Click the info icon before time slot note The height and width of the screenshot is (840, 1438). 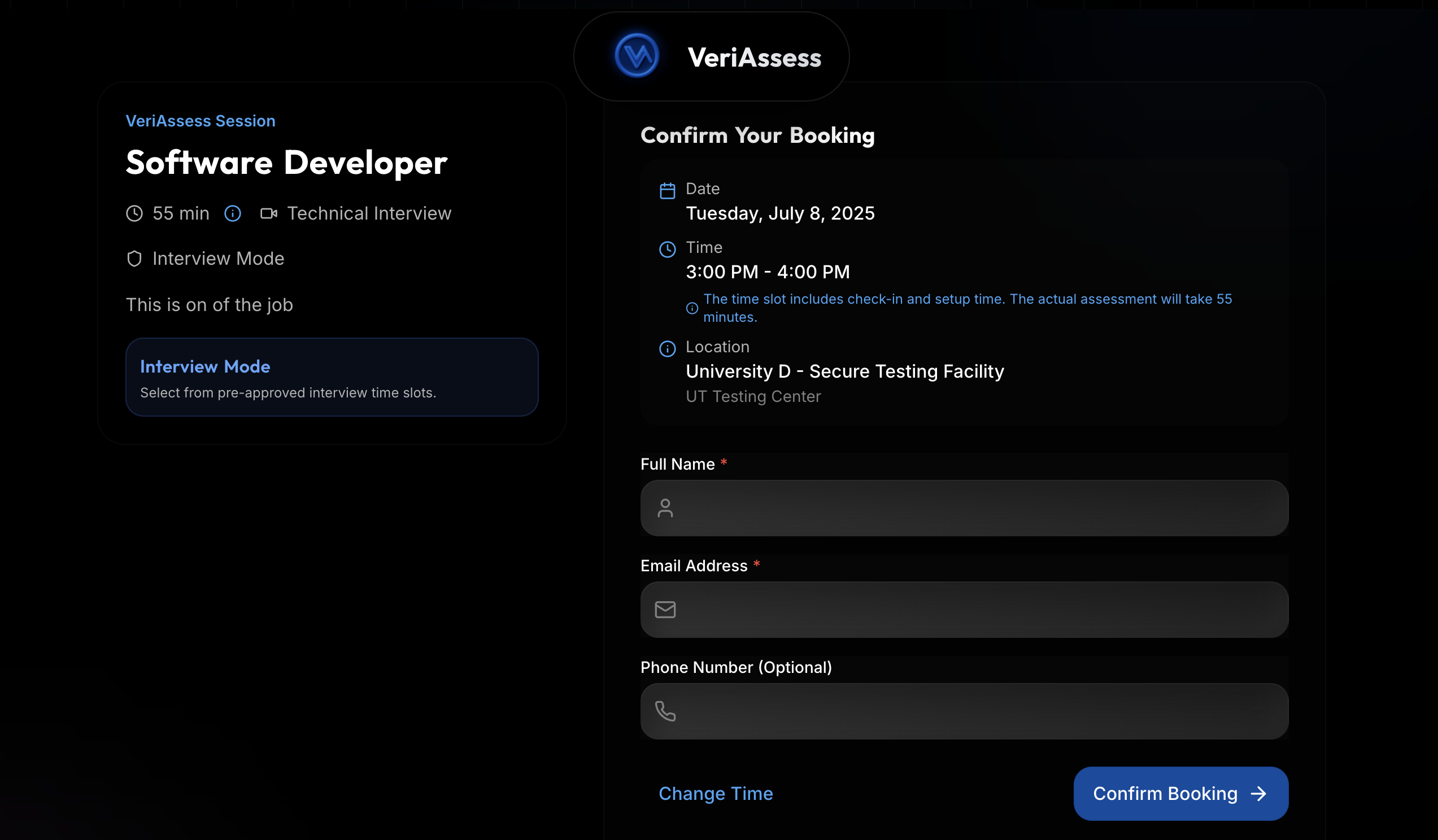tap(692, 308)
